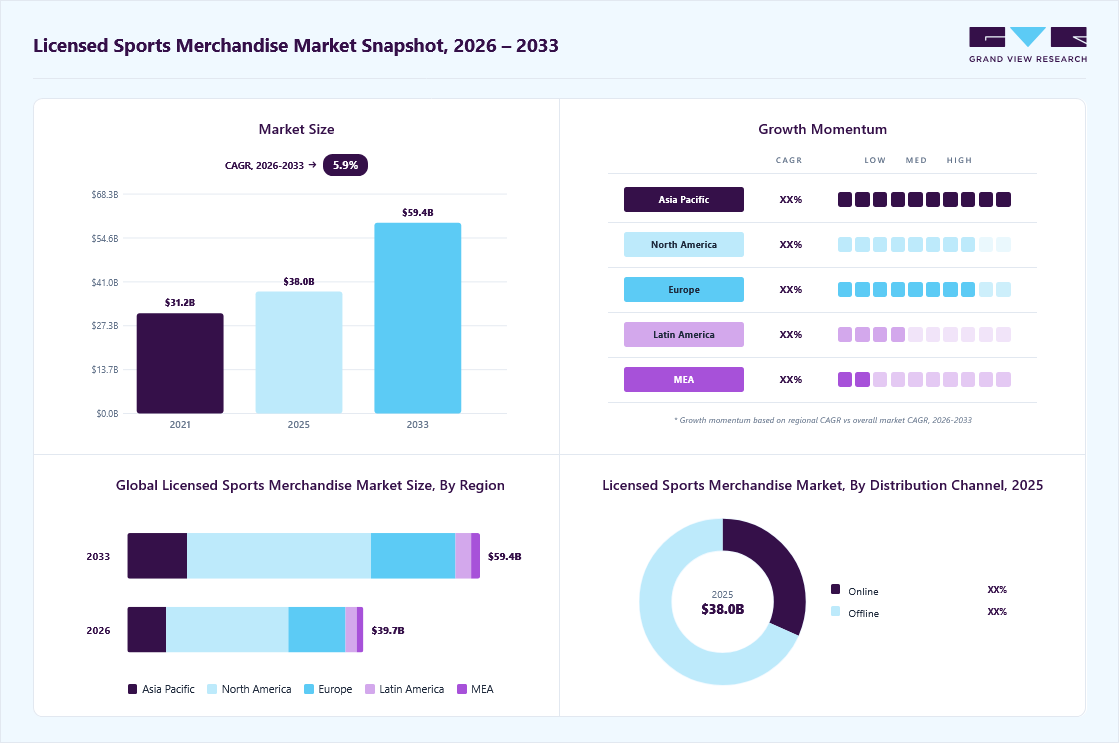Click the Europe legend swatch
1120x743 pixels.
click(309, 689)
